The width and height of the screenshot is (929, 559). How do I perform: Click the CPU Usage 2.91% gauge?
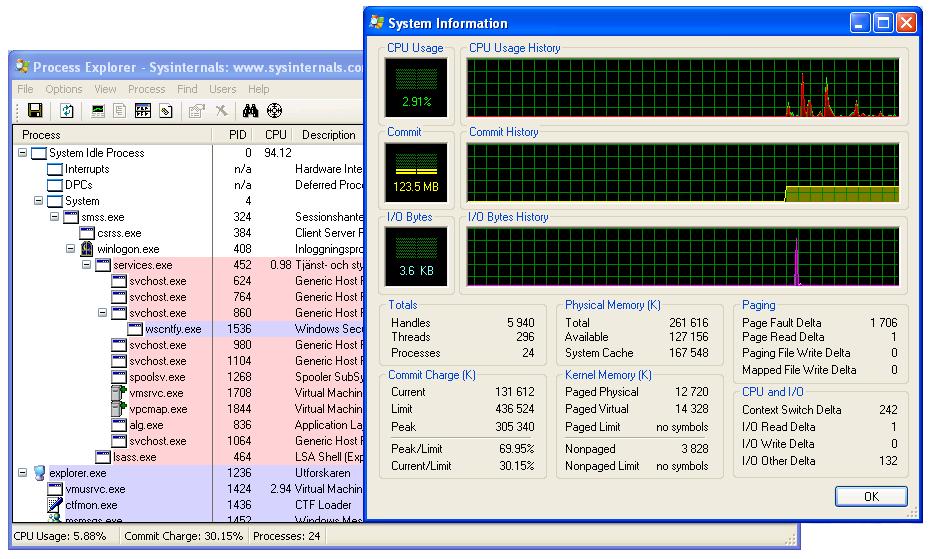click(416, 88)
